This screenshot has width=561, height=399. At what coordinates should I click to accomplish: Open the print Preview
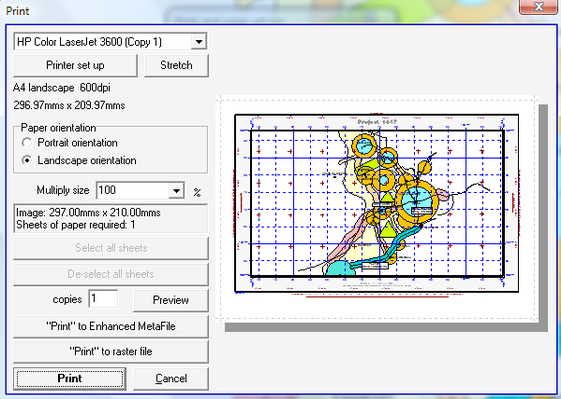[171, 300]
